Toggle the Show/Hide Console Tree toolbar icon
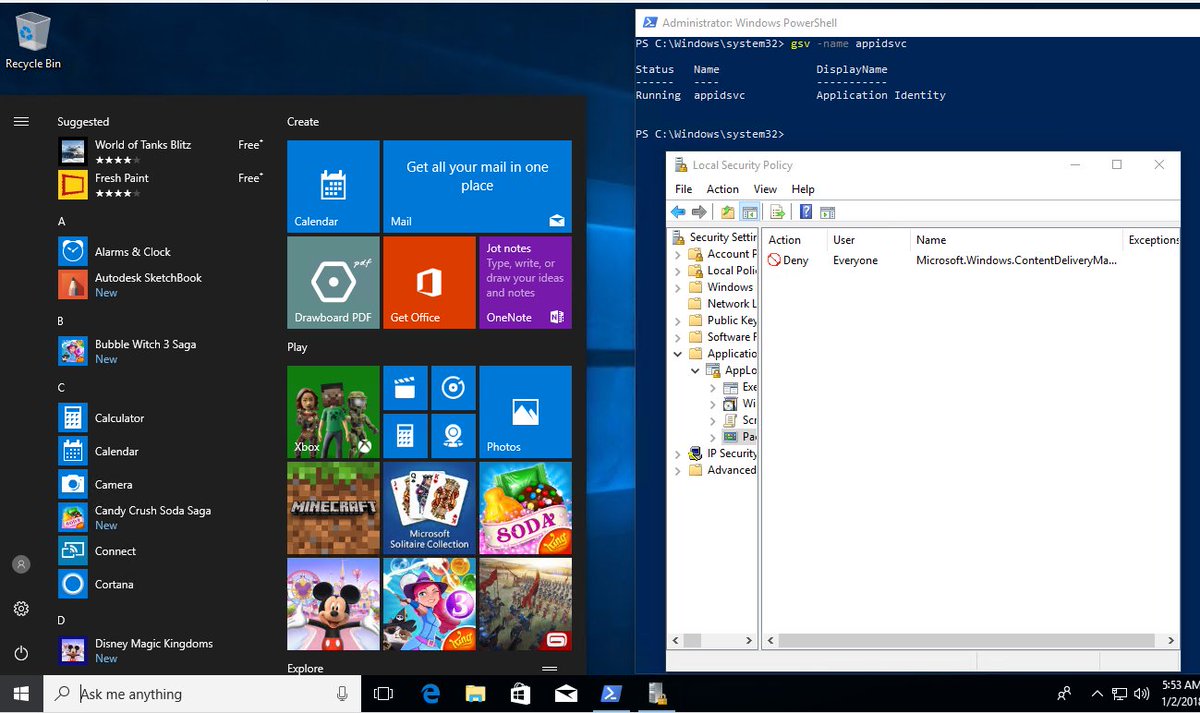1200x713 pixels. pos(749,212)
